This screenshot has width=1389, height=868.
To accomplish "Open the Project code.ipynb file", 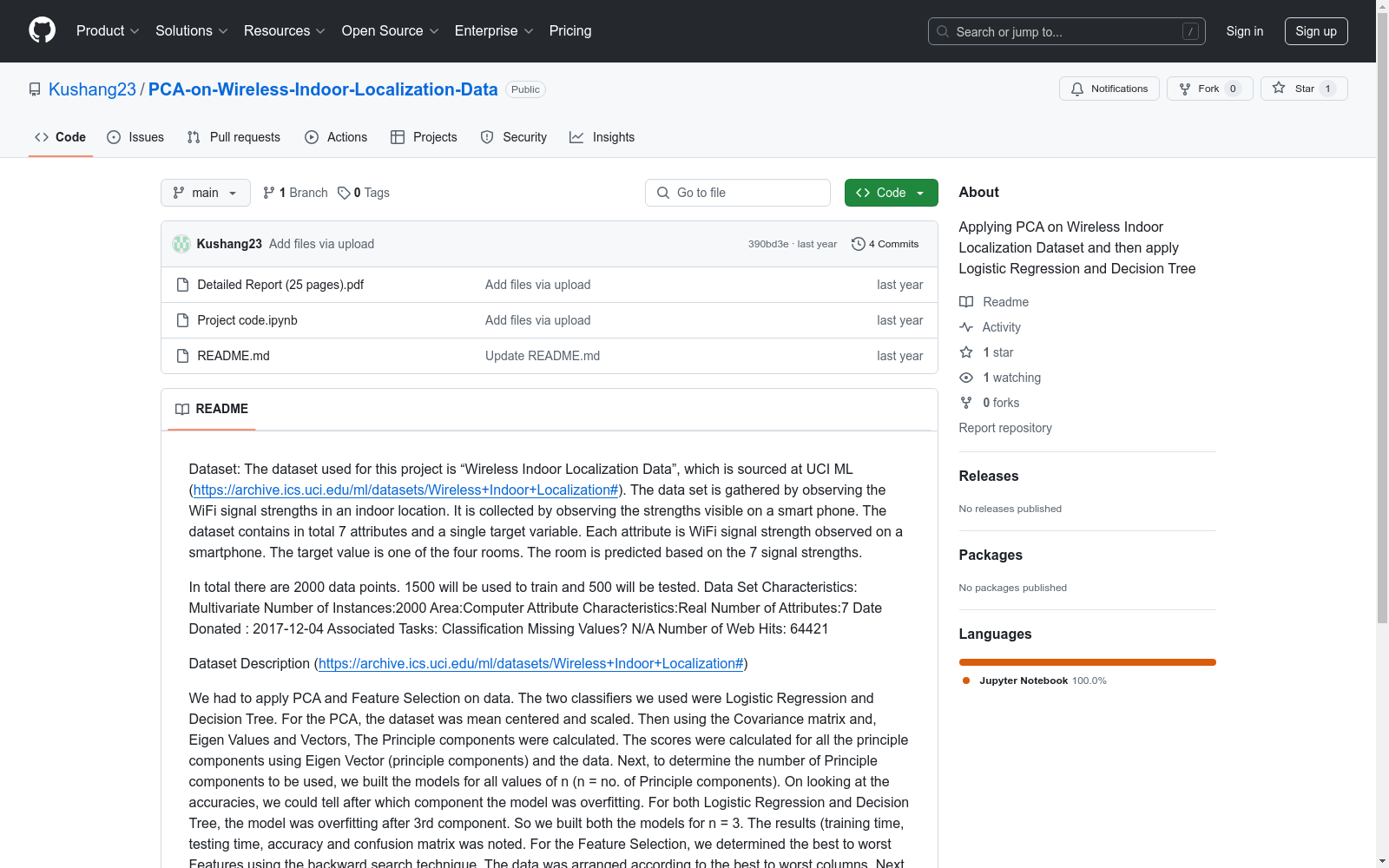I will point(247,320).
